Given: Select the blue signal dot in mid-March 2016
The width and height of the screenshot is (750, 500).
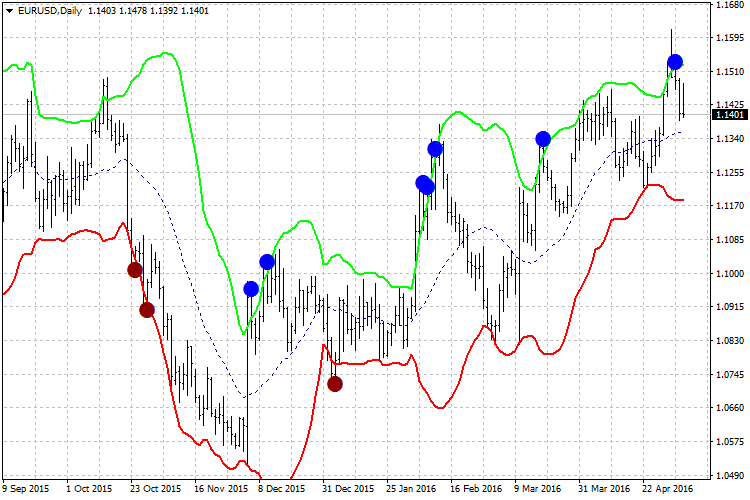Looking at the screenshot, I should point(543,139).
